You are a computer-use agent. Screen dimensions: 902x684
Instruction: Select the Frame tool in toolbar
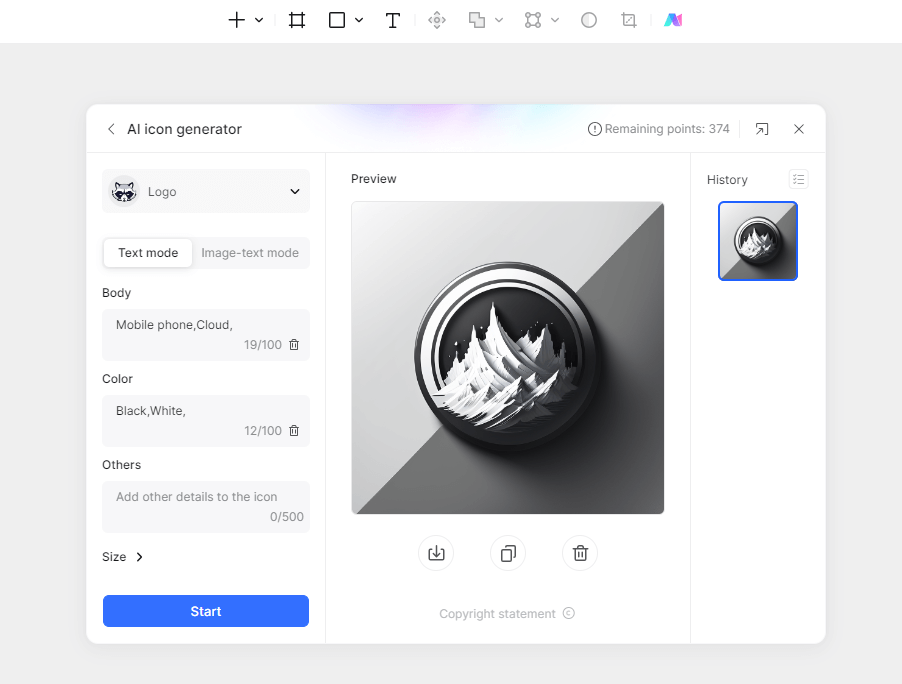coord(297,20)
